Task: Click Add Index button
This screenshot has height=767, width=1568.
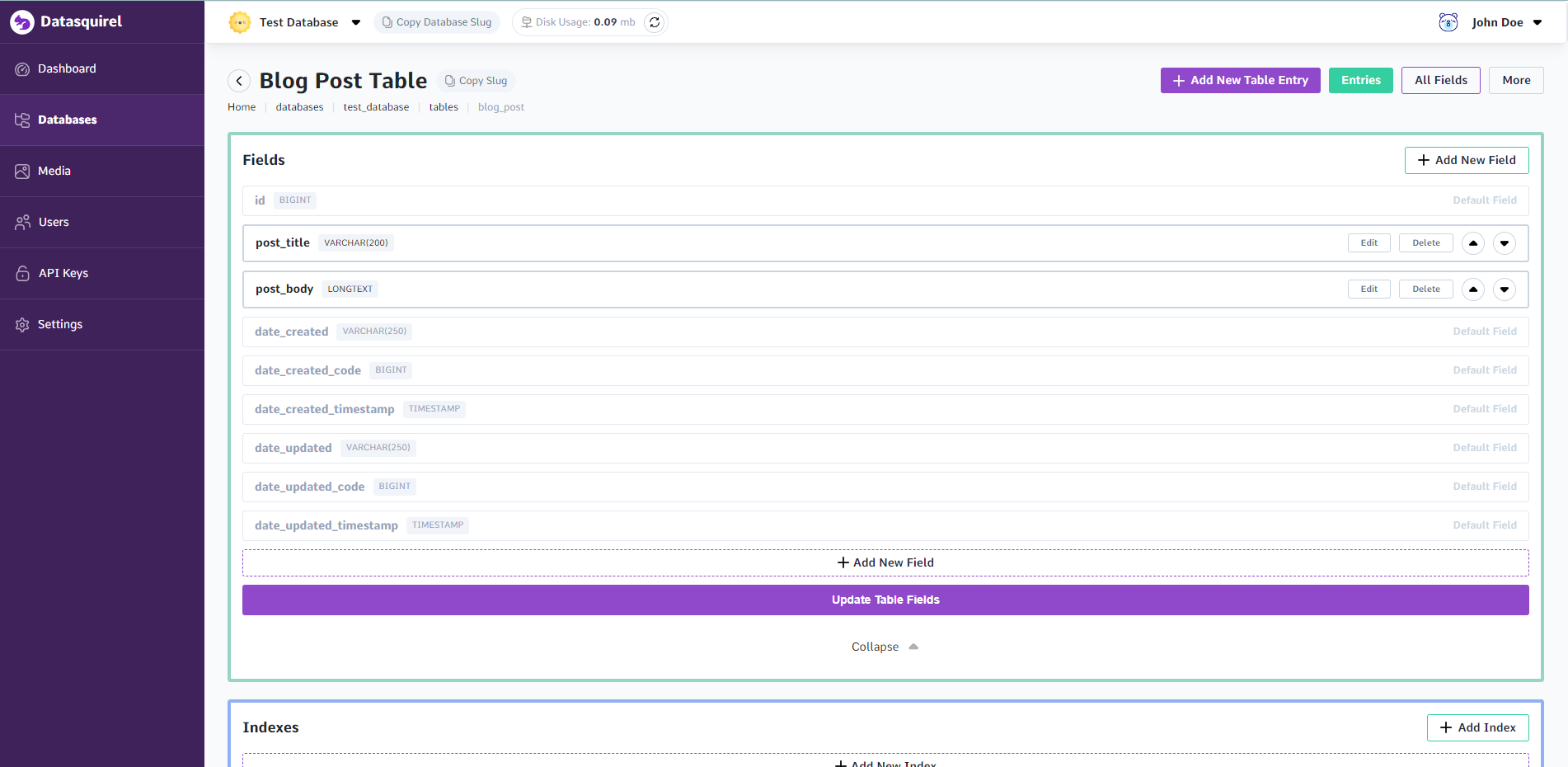Action: pos(1478,727)
